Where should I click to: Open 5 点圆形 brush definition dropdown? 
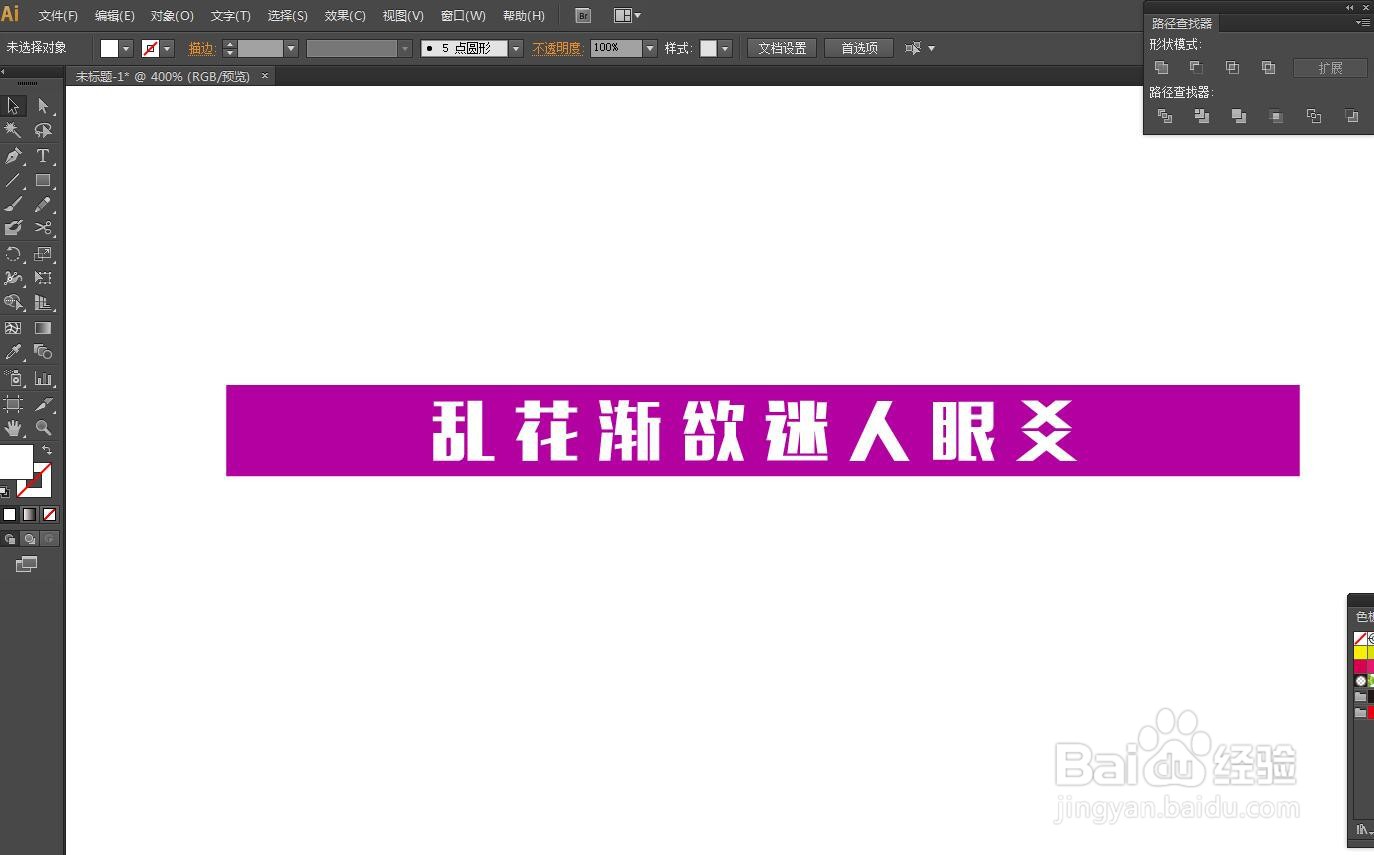(x=516, y=48)
